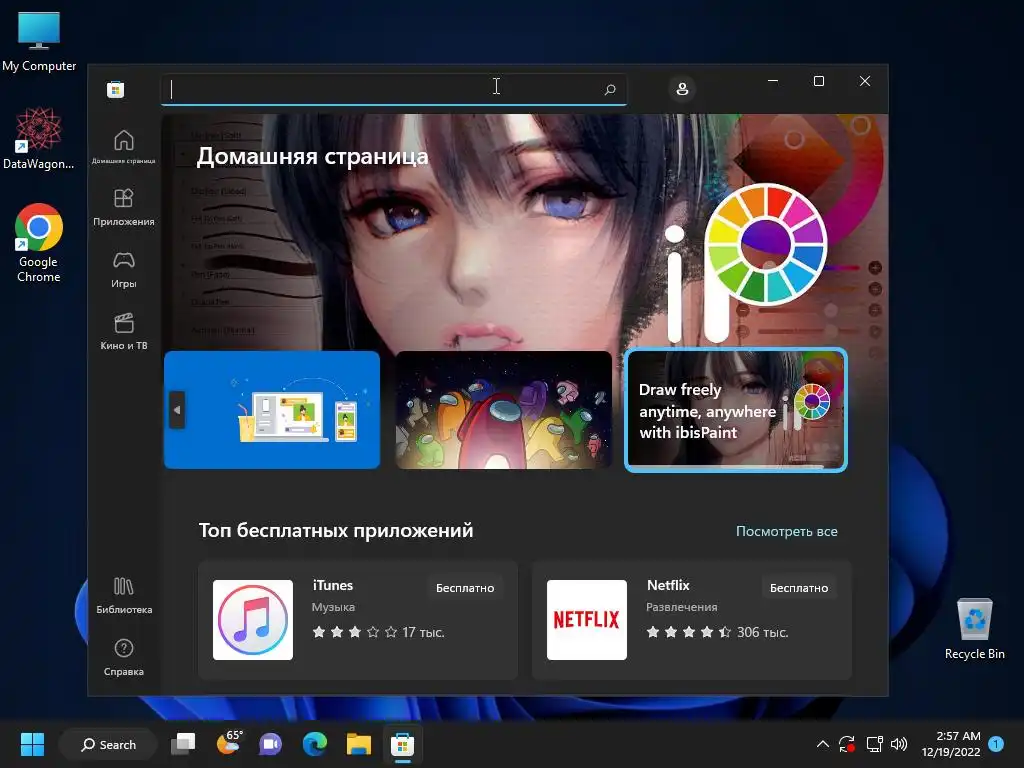Click Netflix star rating 306 тыс.
Image resolution: width=1024 pixels, height=768 pixels.
coord(717,632)
